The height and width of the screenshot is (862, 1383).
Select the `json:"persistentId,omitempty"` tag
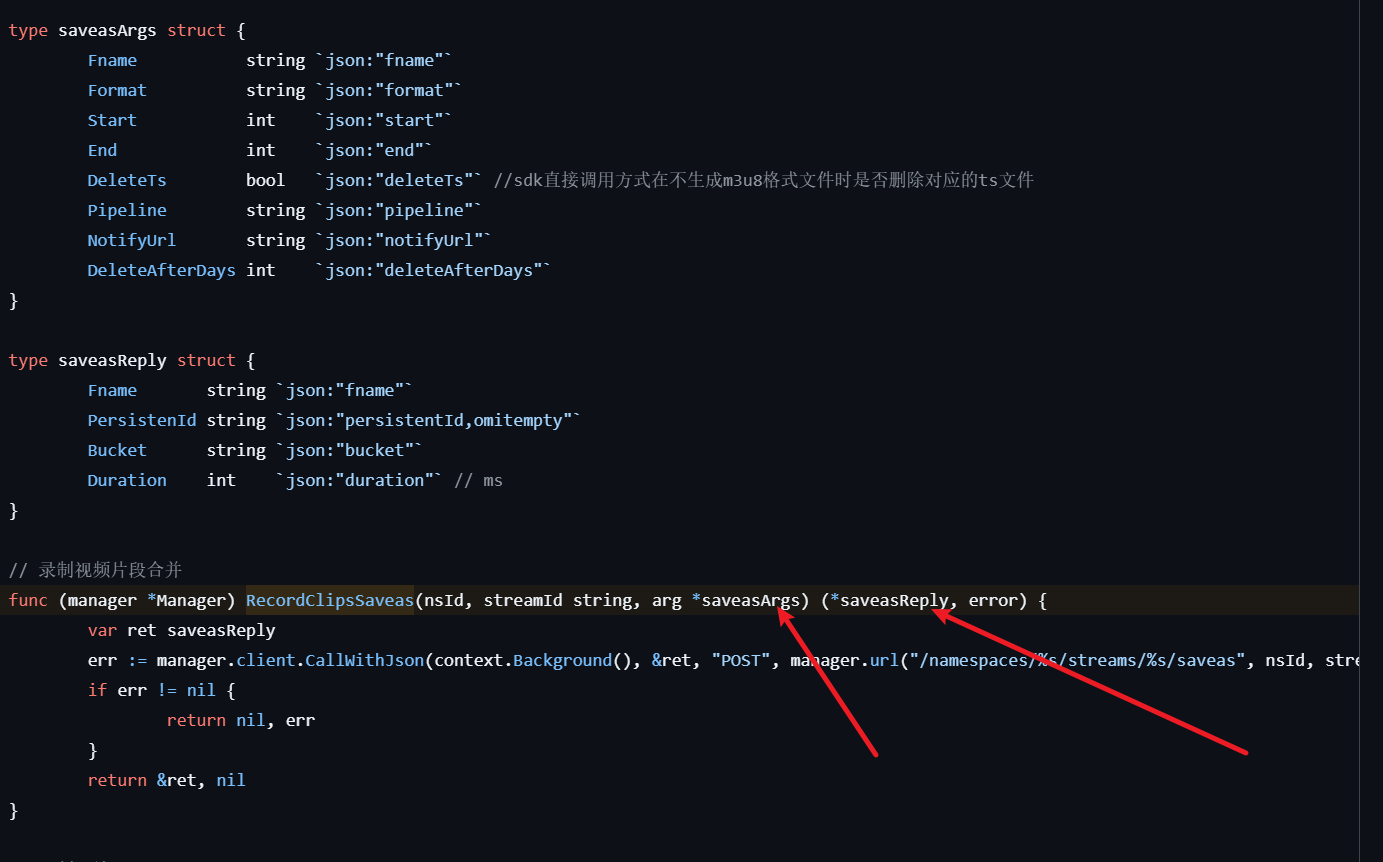pos(428,420)
